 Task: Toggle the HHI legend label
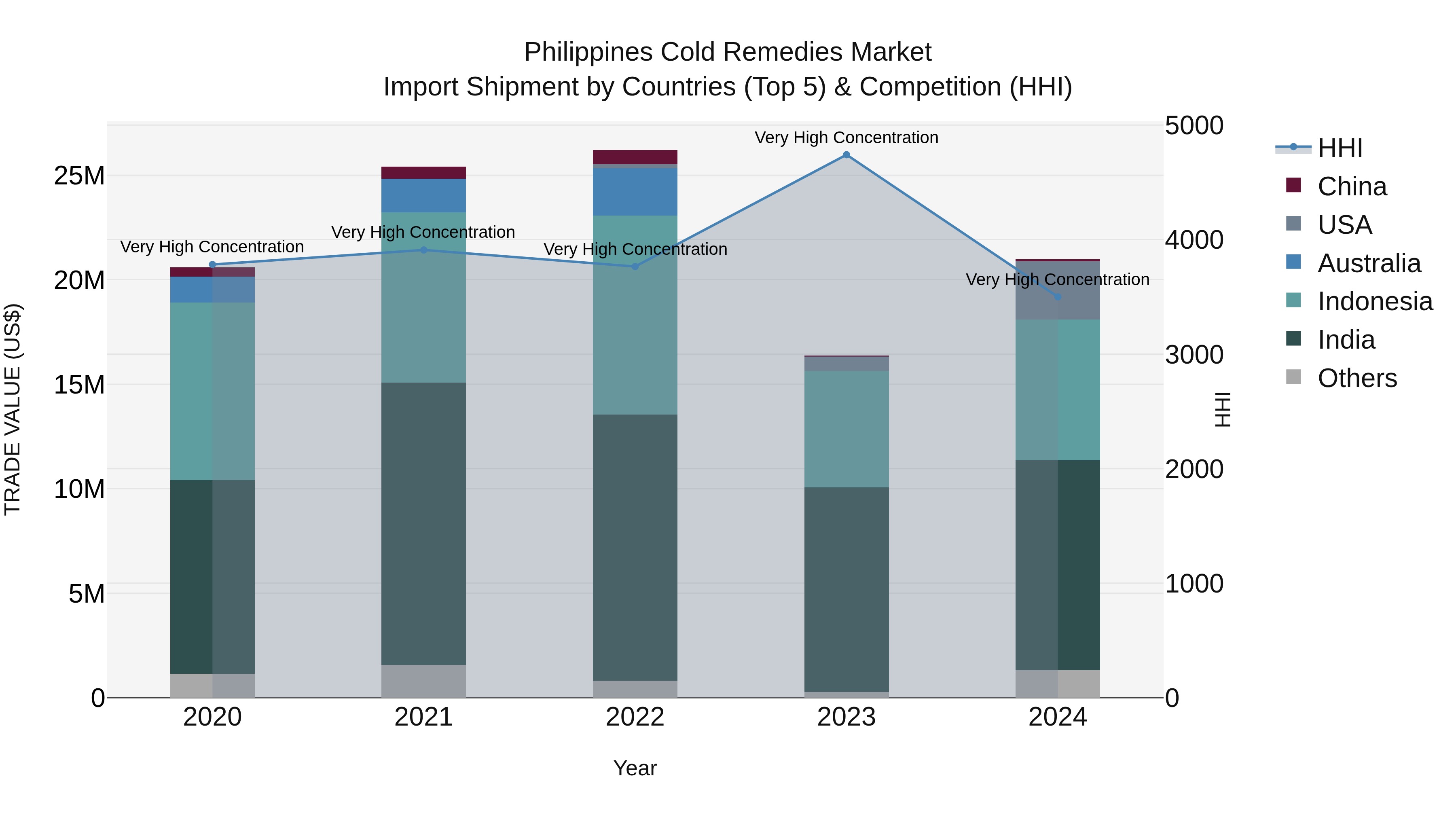point(1340,148)
